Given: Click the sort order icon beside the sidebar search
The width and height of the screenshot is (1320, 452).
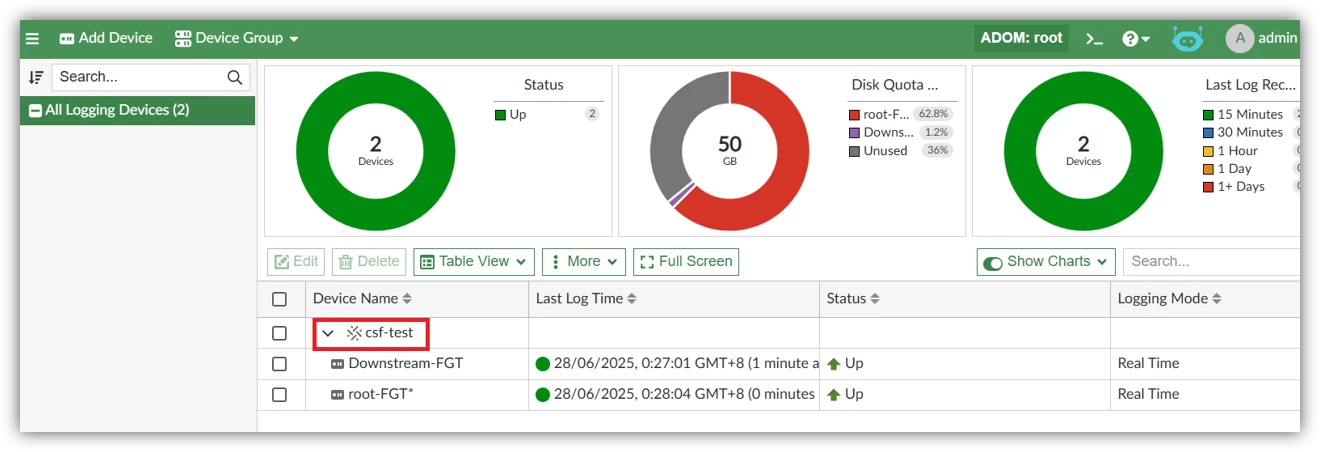Looking at the screenshot, I should point(36,77).
